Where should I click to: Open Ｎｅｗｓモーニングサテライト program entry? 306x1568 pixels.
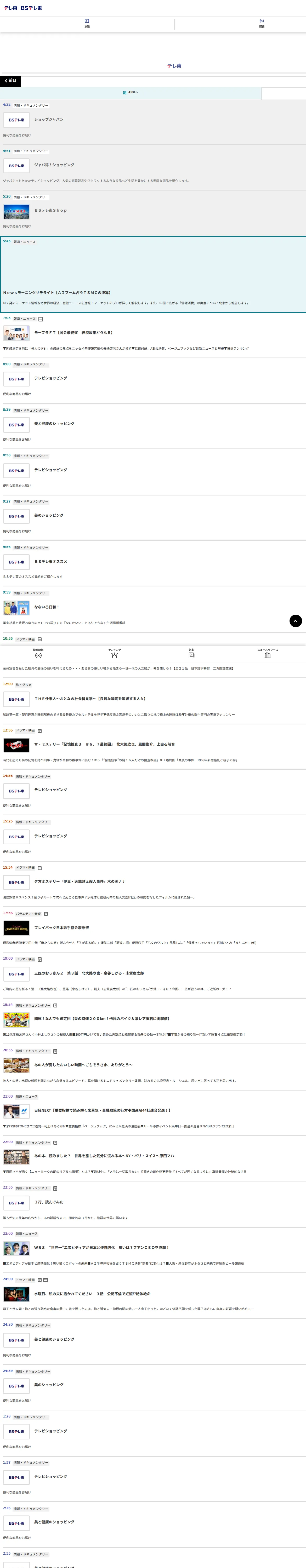coord(153,274)
